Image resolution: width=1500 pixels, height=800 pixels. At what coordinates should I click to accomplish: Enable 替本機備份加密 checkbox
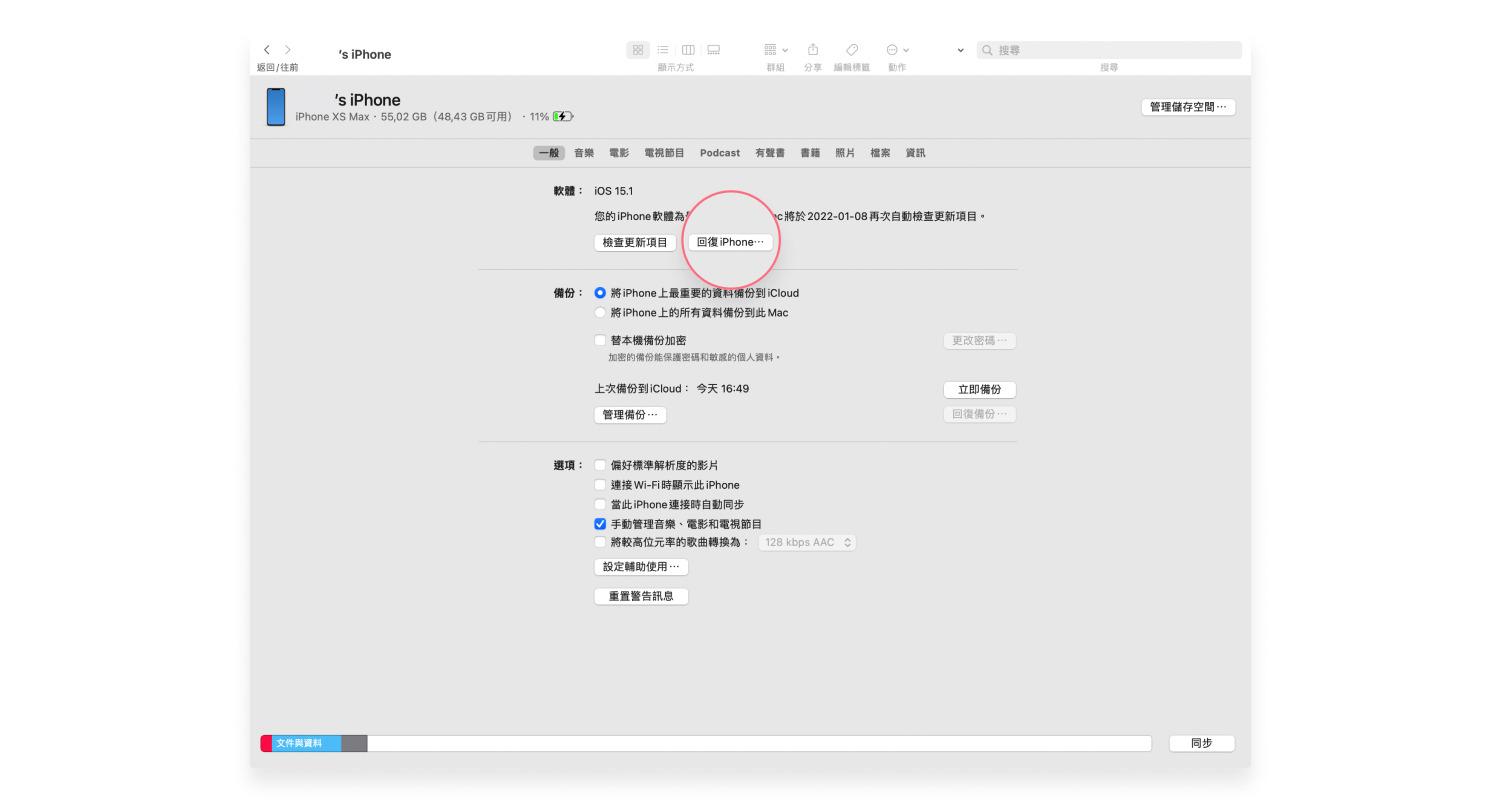[x=600, y=341]
